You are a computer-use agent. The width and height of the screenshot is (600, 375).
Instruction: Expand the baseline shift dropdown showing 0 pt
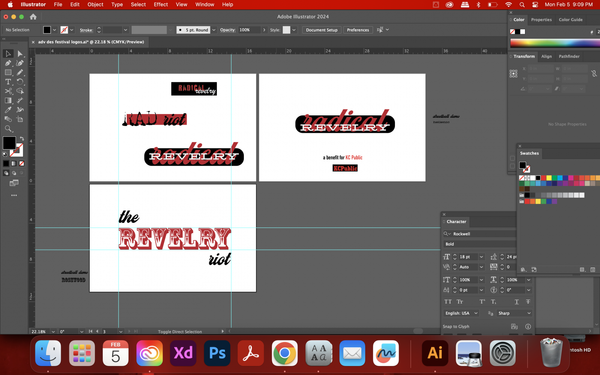coord(481,290)
